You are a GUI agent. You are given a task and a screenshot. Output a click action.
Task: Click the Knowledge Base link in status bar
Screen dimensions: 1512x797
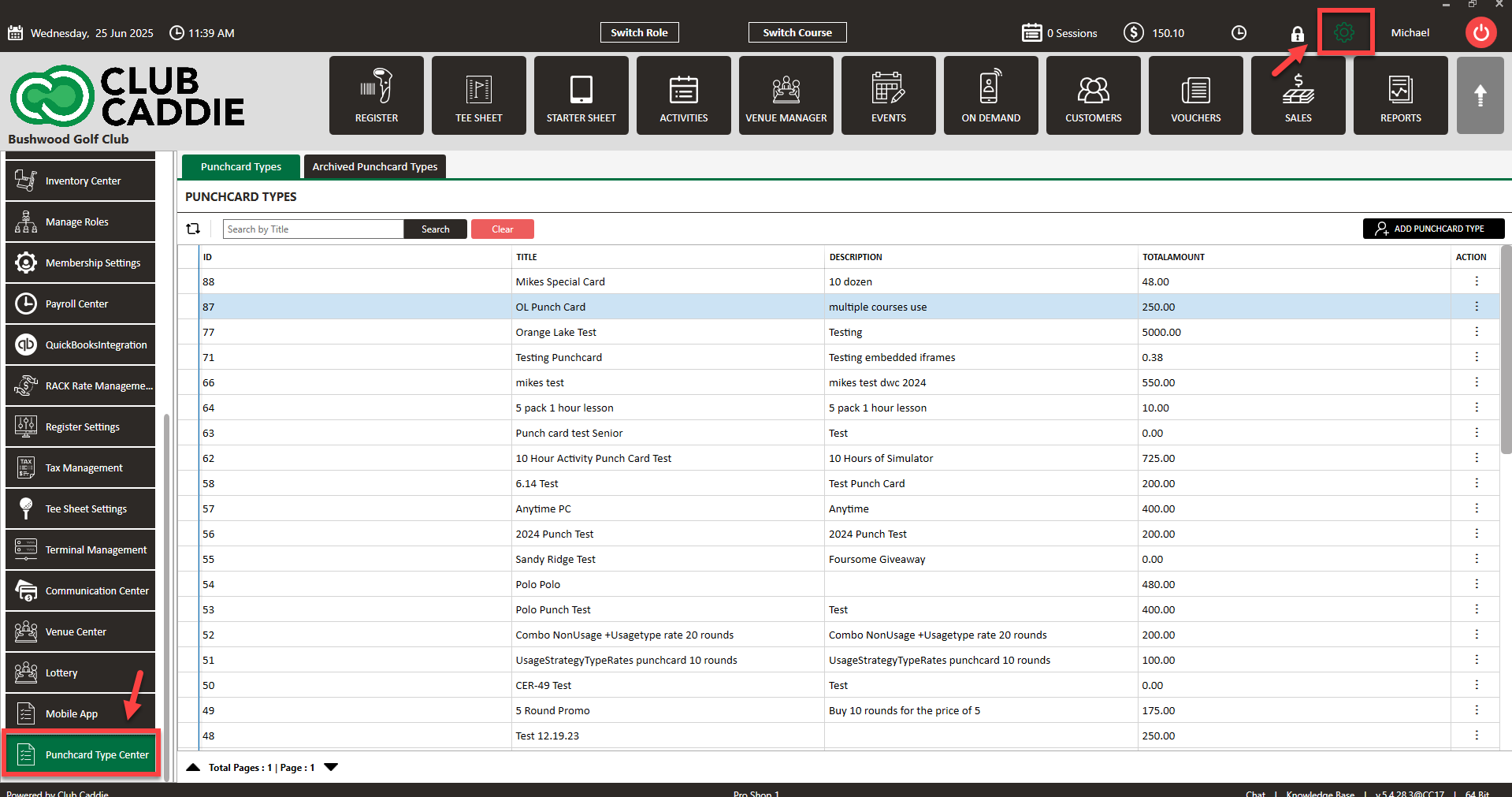pos(1320,793)
